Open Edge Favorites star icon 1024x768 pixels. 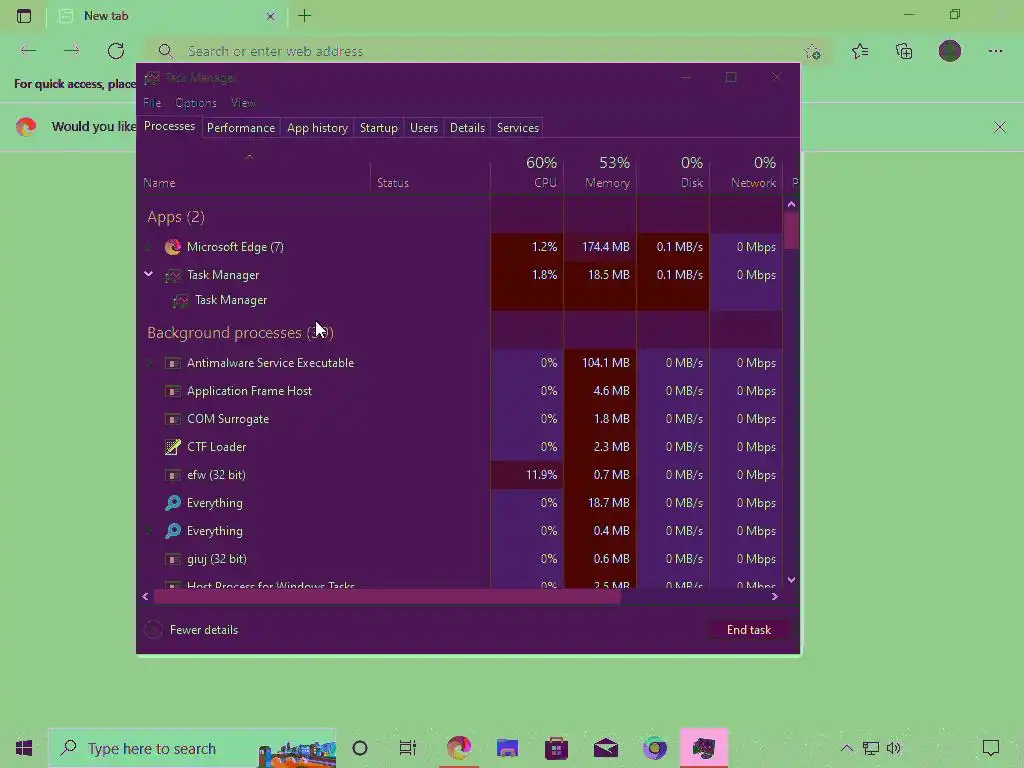click(x=860, y=51)
